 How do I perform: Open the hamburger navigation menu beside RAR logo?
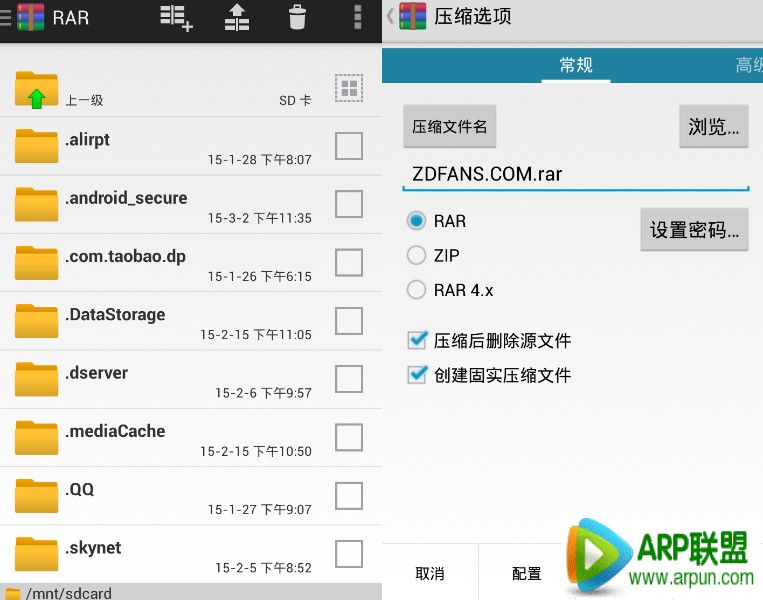coord(5,17)
